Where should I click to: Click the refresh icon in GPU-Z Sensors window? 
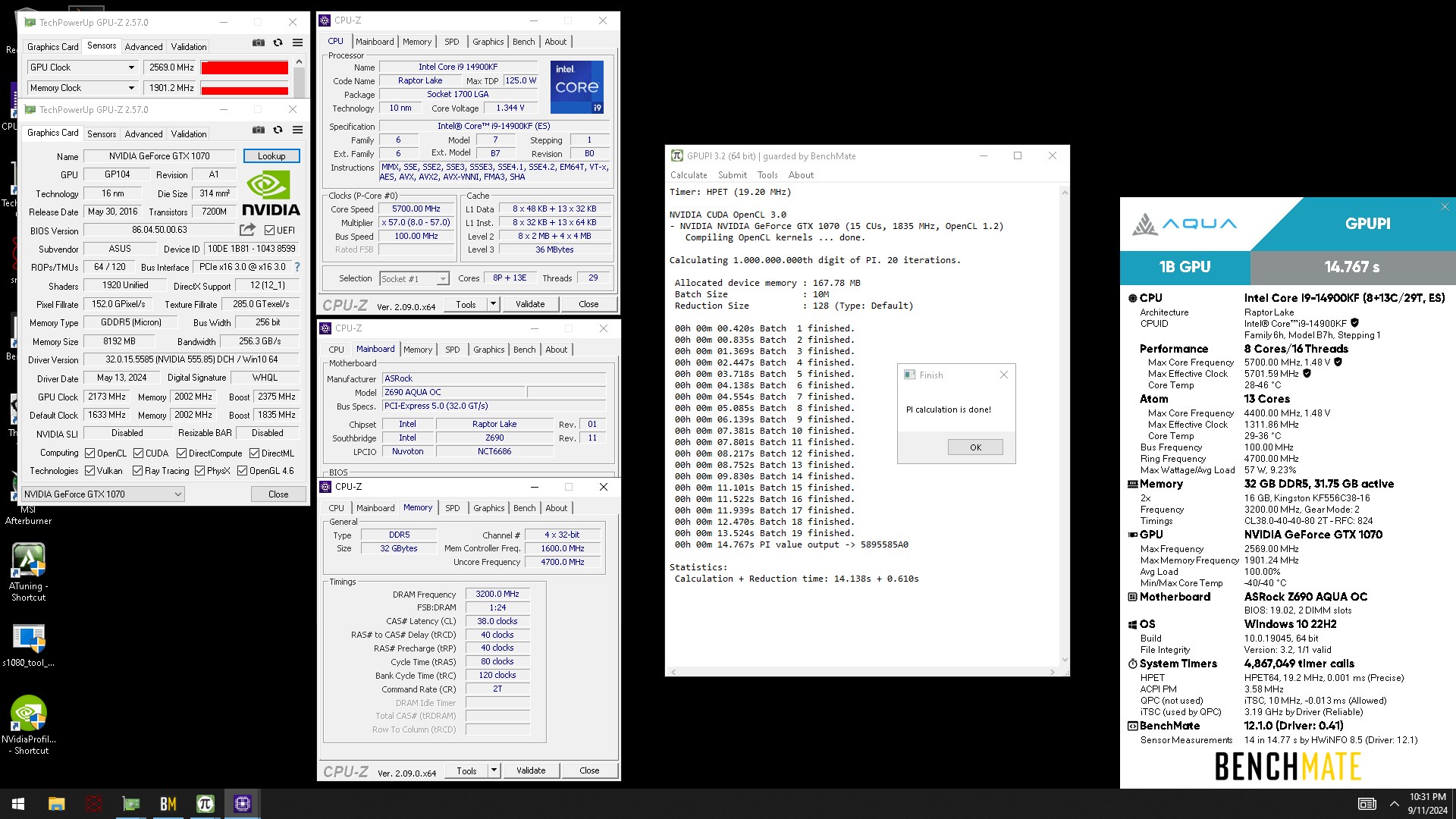pos(278,43)
